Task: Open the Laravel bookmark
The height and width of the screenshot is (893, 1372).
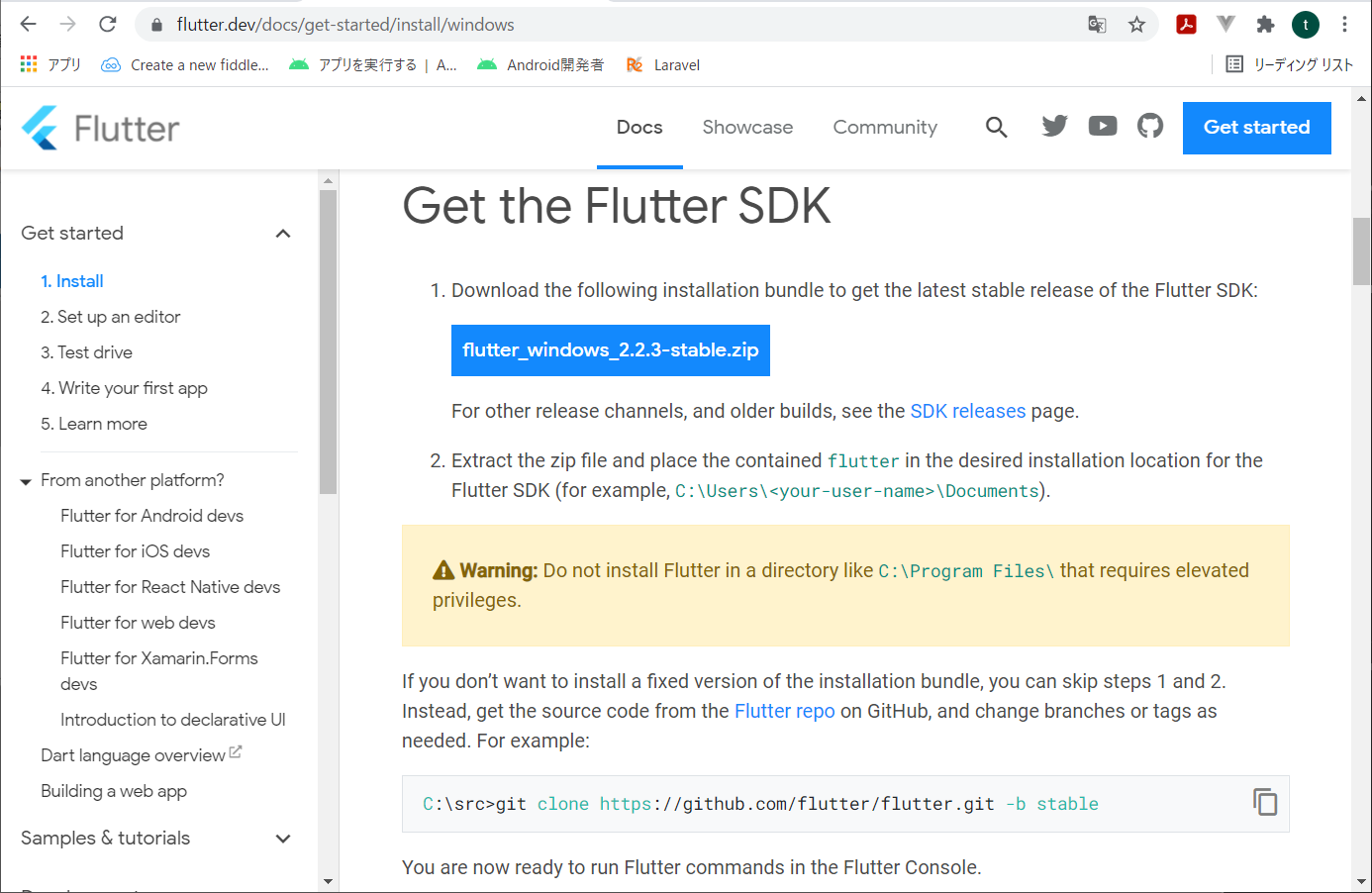Action: [x=663, y=64]
